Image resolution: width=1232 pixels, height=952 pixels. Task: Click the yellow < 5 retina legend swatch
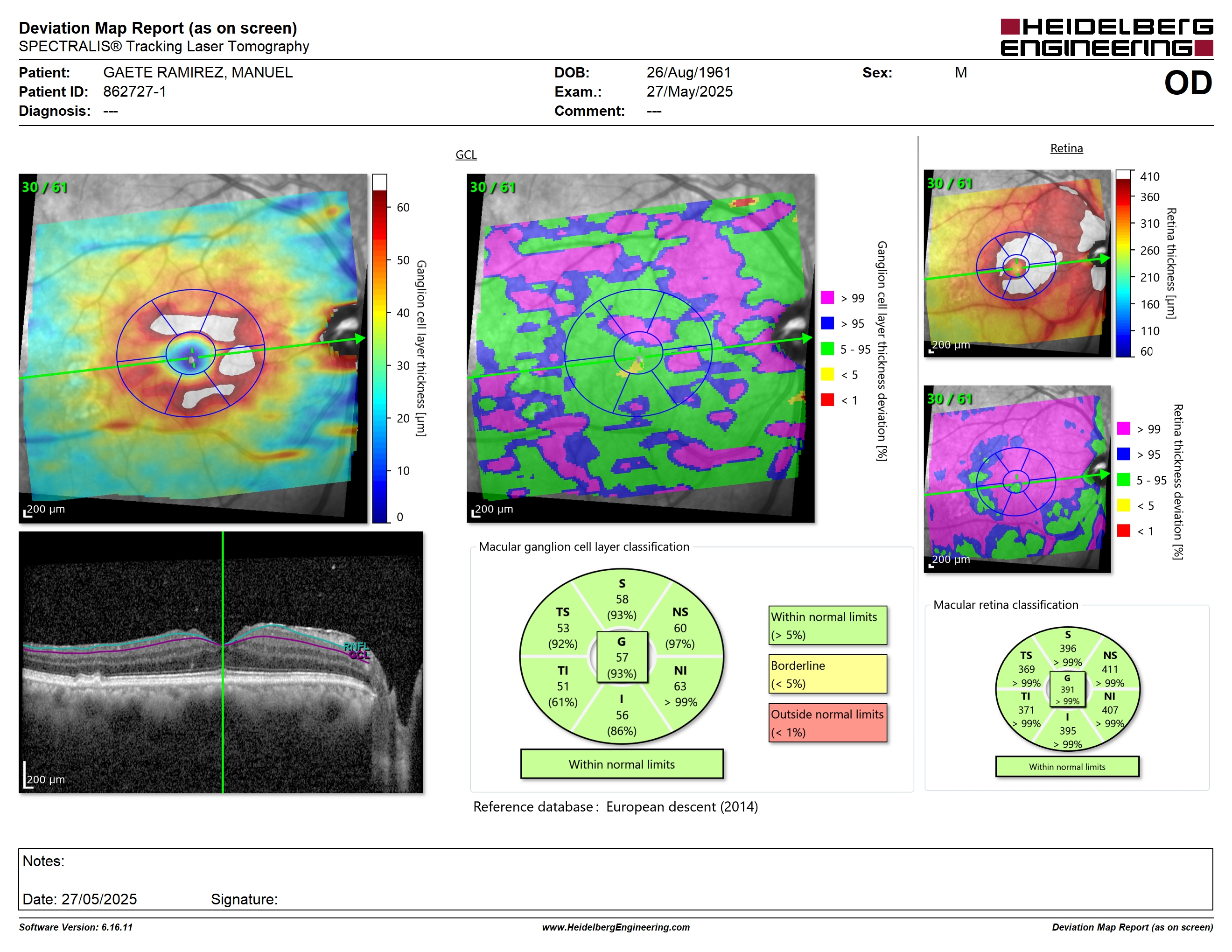[x=1123, y=505]
